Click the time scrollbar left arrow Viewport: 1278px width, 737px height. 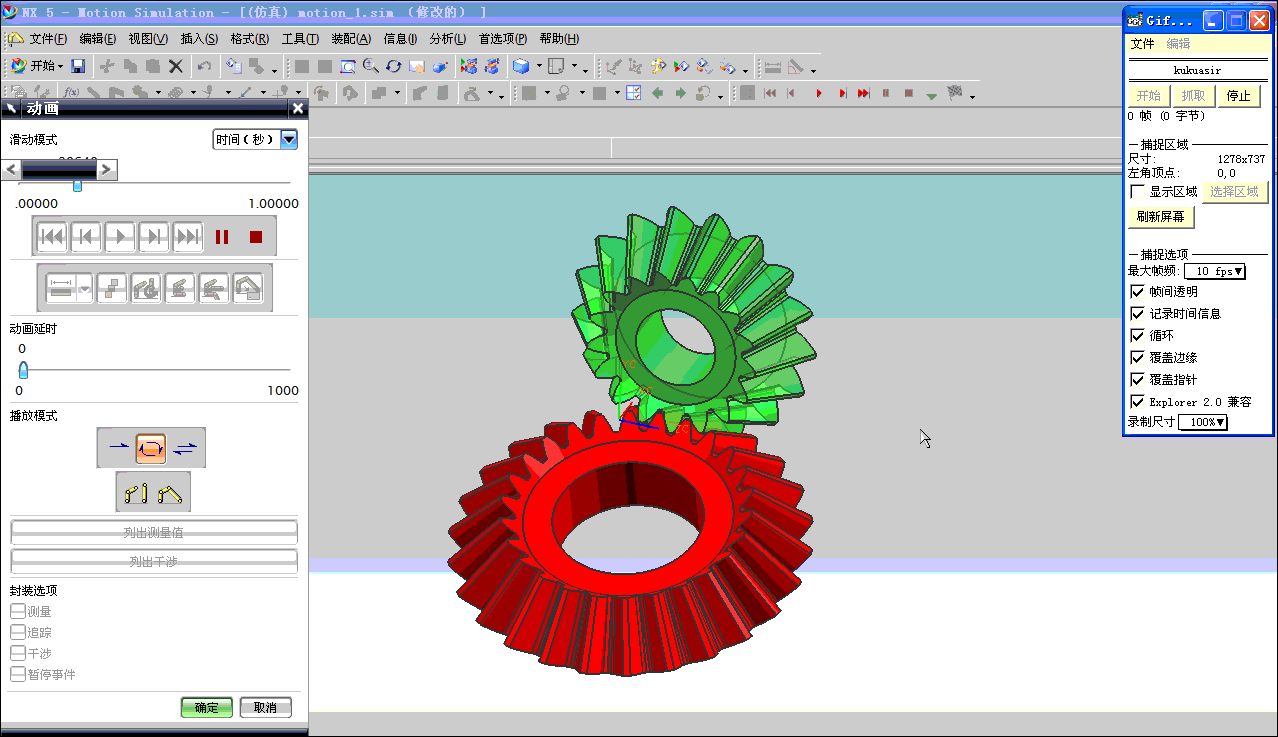11,170
